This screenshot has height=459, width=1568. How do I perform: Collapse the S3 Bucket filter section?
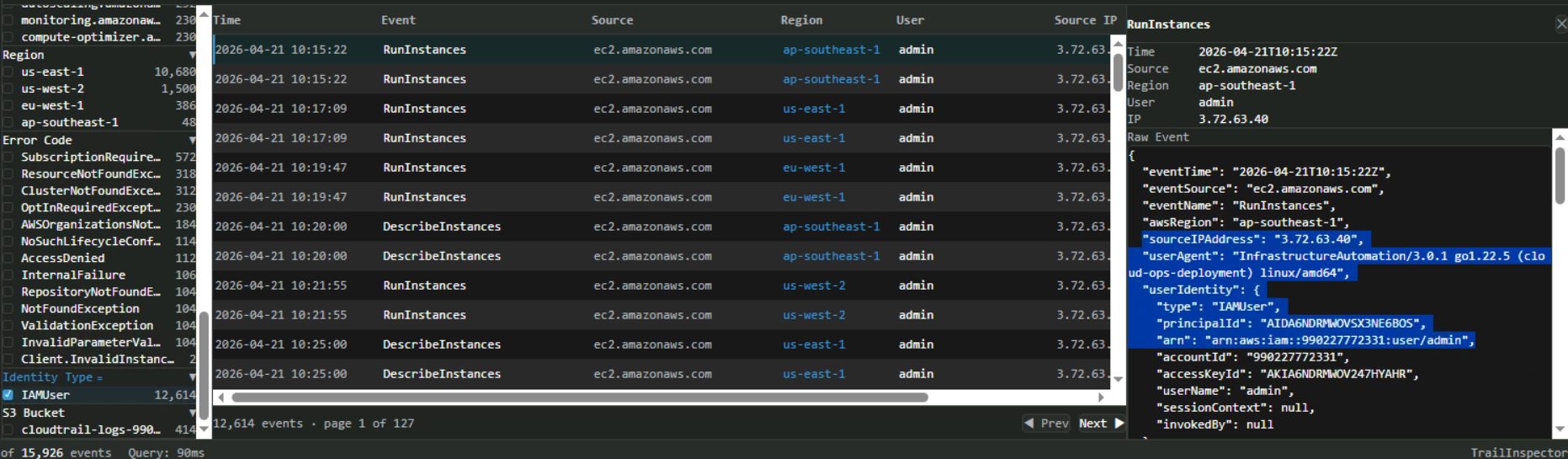[x=192, y=414]
